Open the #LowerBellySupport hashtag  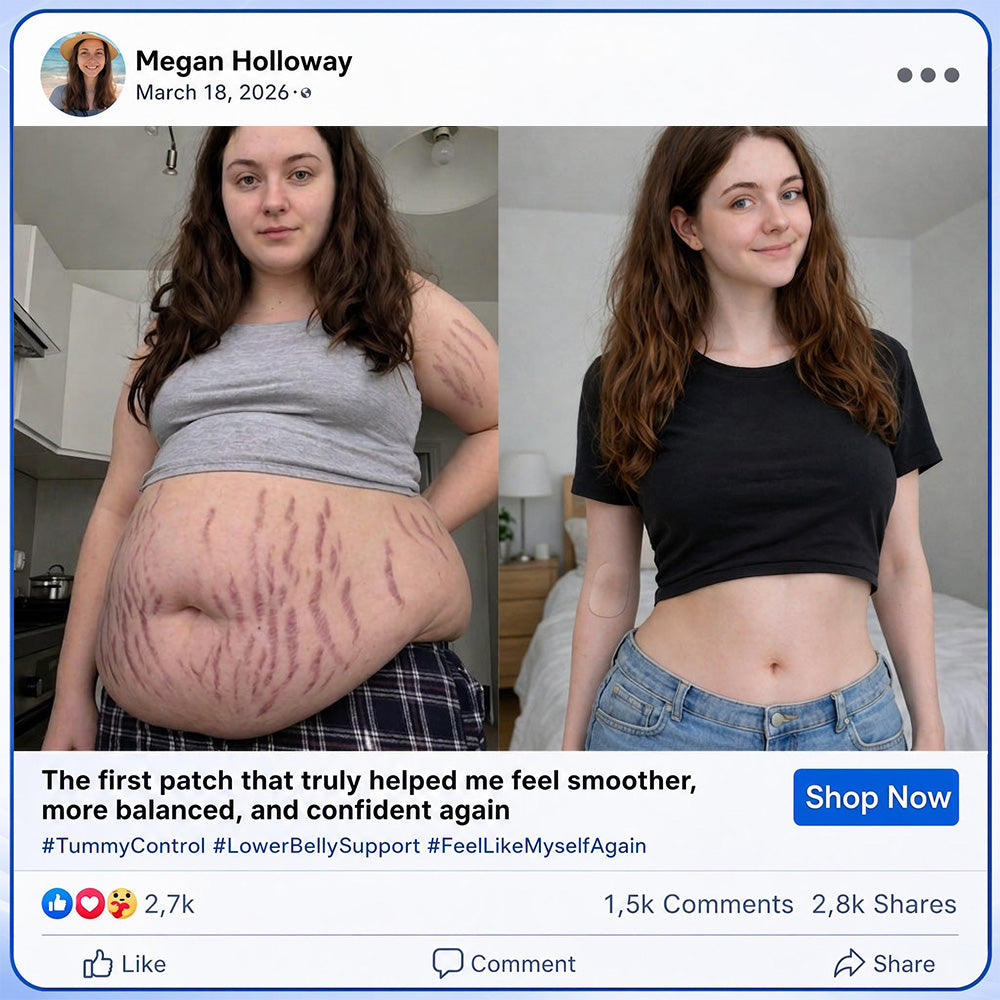tap(316, 846)
